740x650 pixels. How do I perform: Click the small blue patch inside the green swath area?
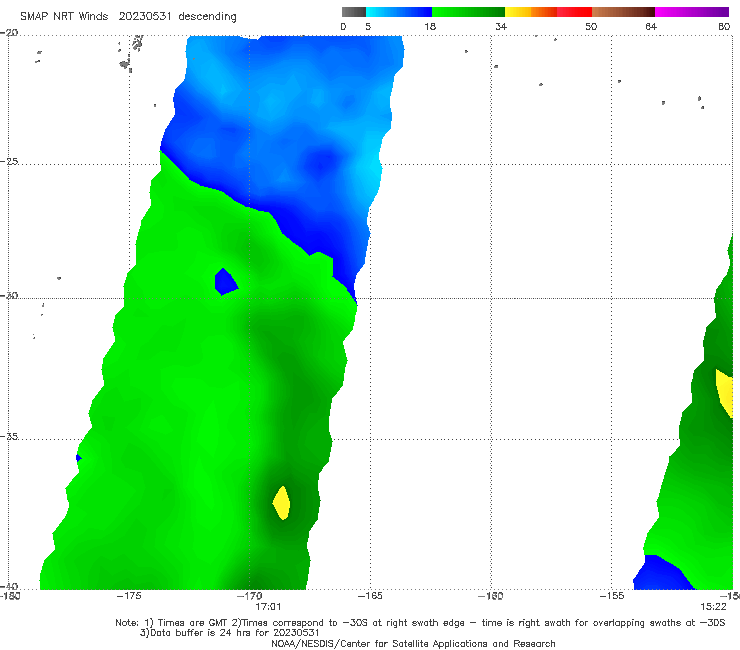(x=226, y=282)
